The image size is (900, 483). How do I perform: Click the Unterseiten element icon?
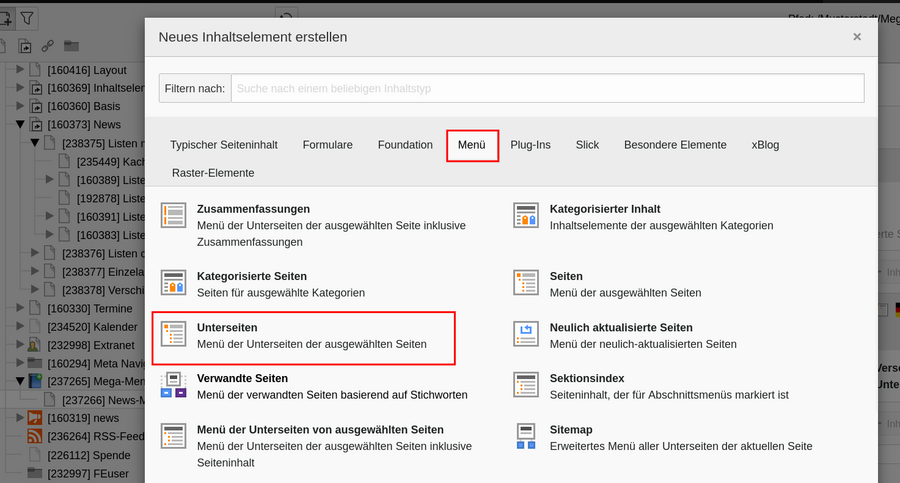(x=173, y=334)
